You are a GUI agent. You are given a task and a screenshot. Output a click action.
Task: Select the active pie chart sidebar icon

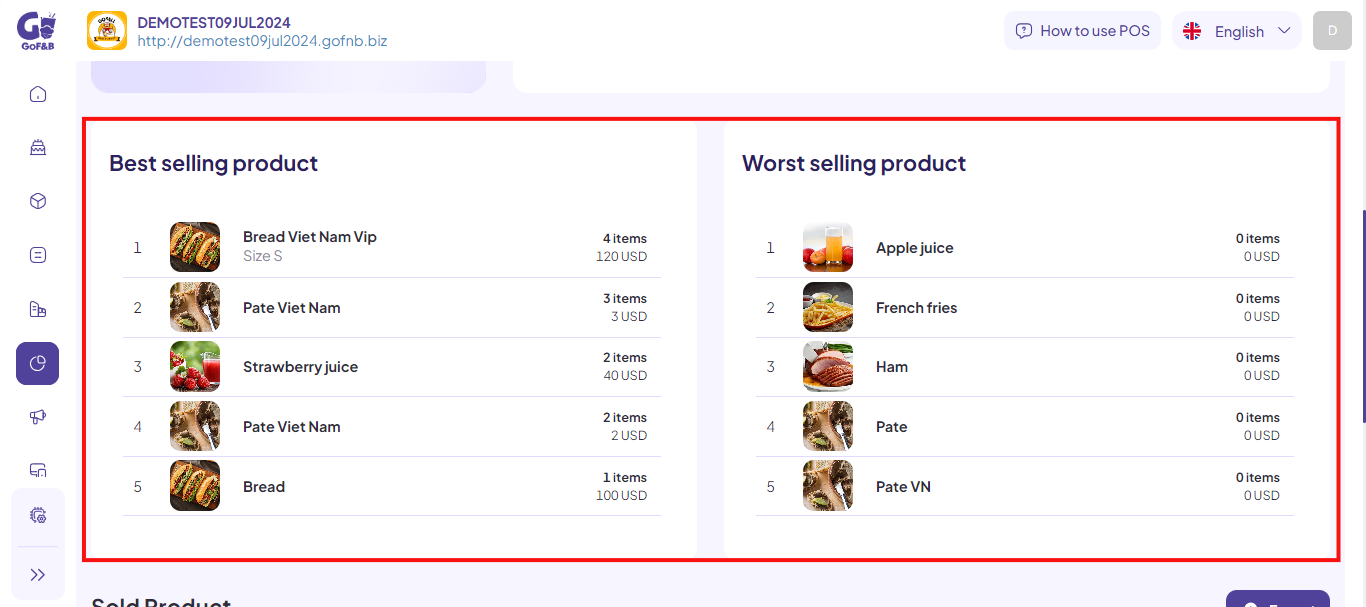[x=38, y=363]
